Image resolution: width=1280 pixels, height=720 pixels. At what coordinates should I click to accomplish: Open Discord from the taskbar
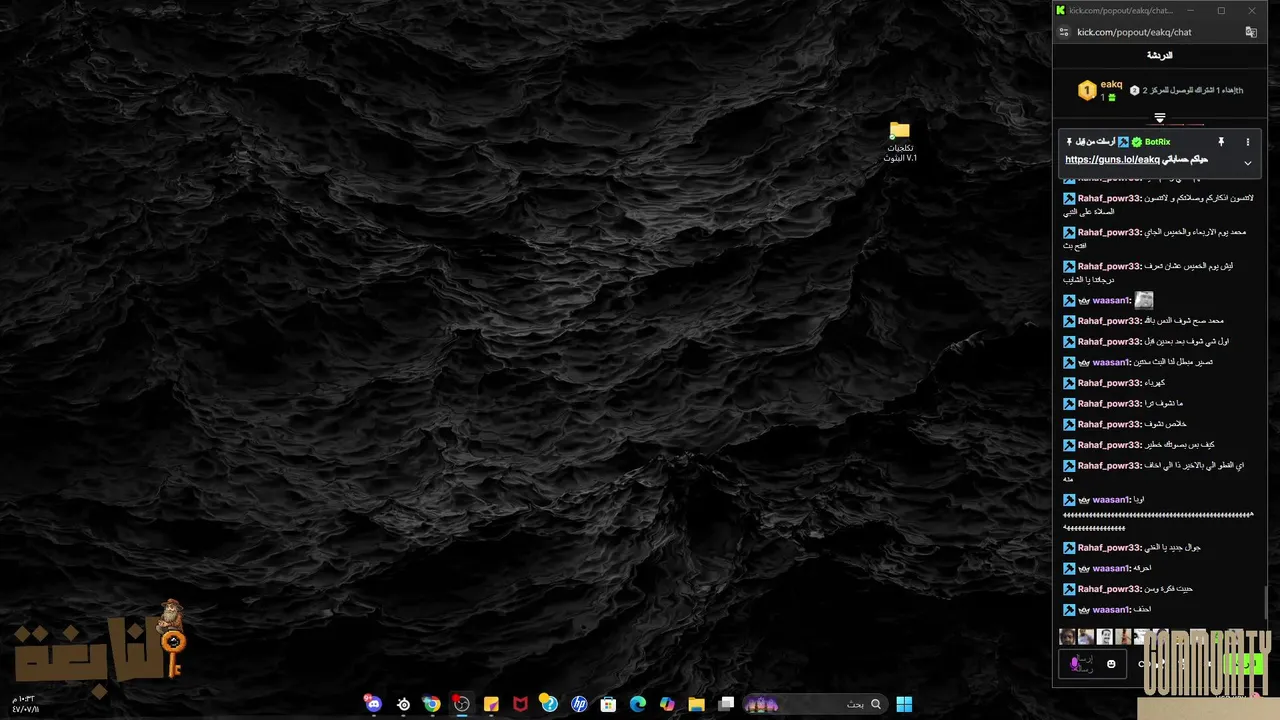point(373,704)
